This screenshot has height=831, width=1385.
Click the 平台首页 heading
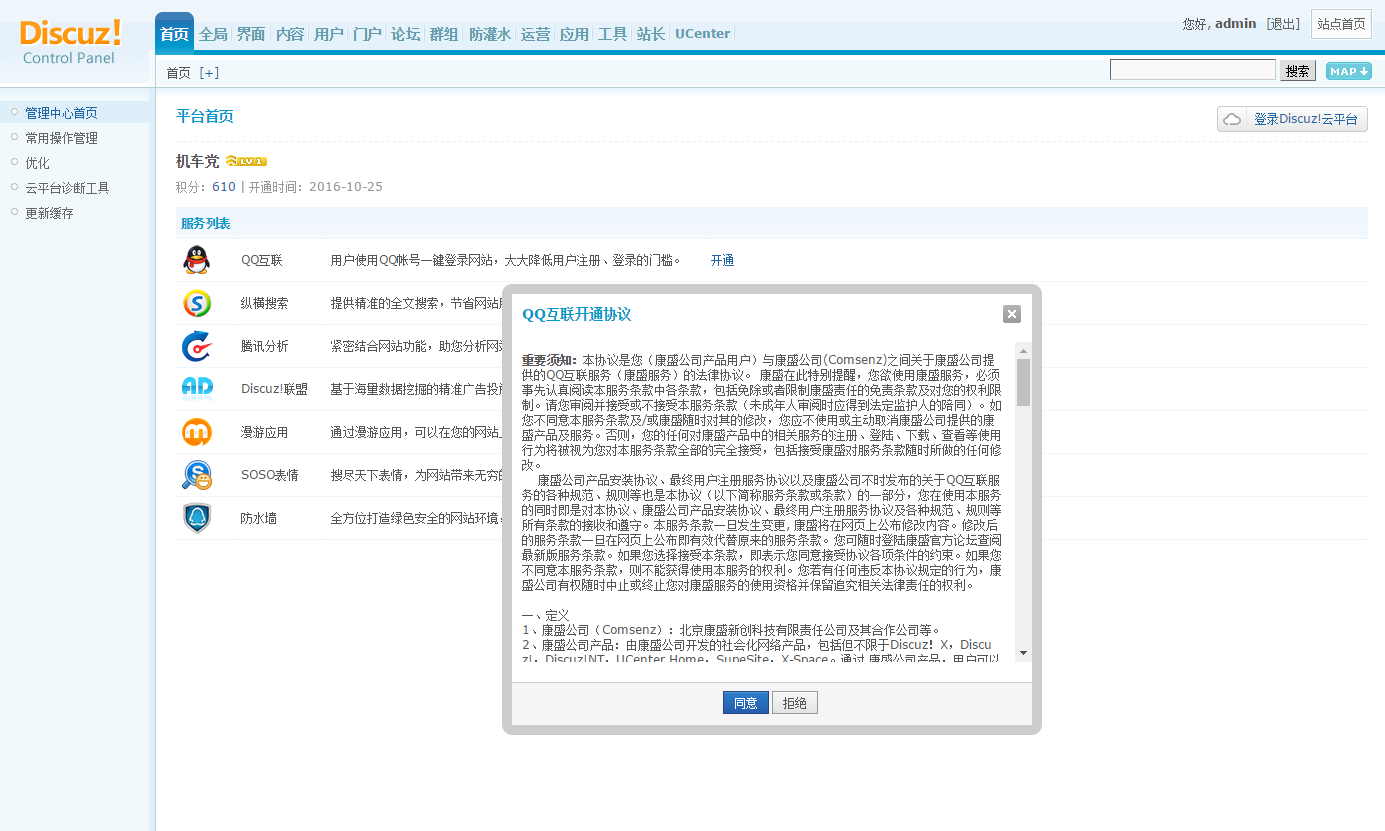[205, 116]
